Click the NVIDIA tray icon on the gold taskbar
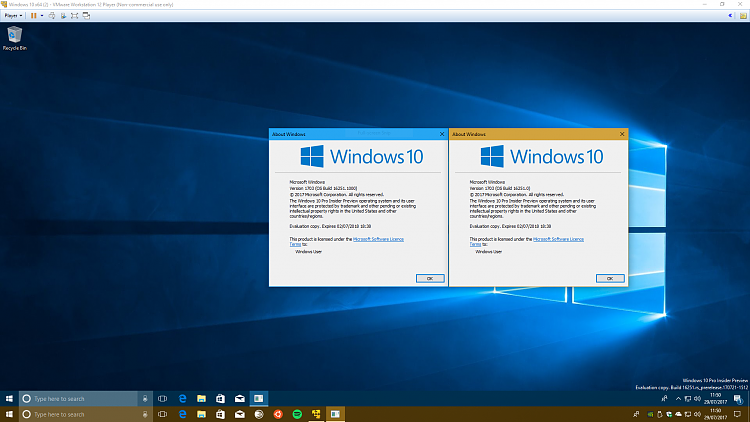 [651, 414]
